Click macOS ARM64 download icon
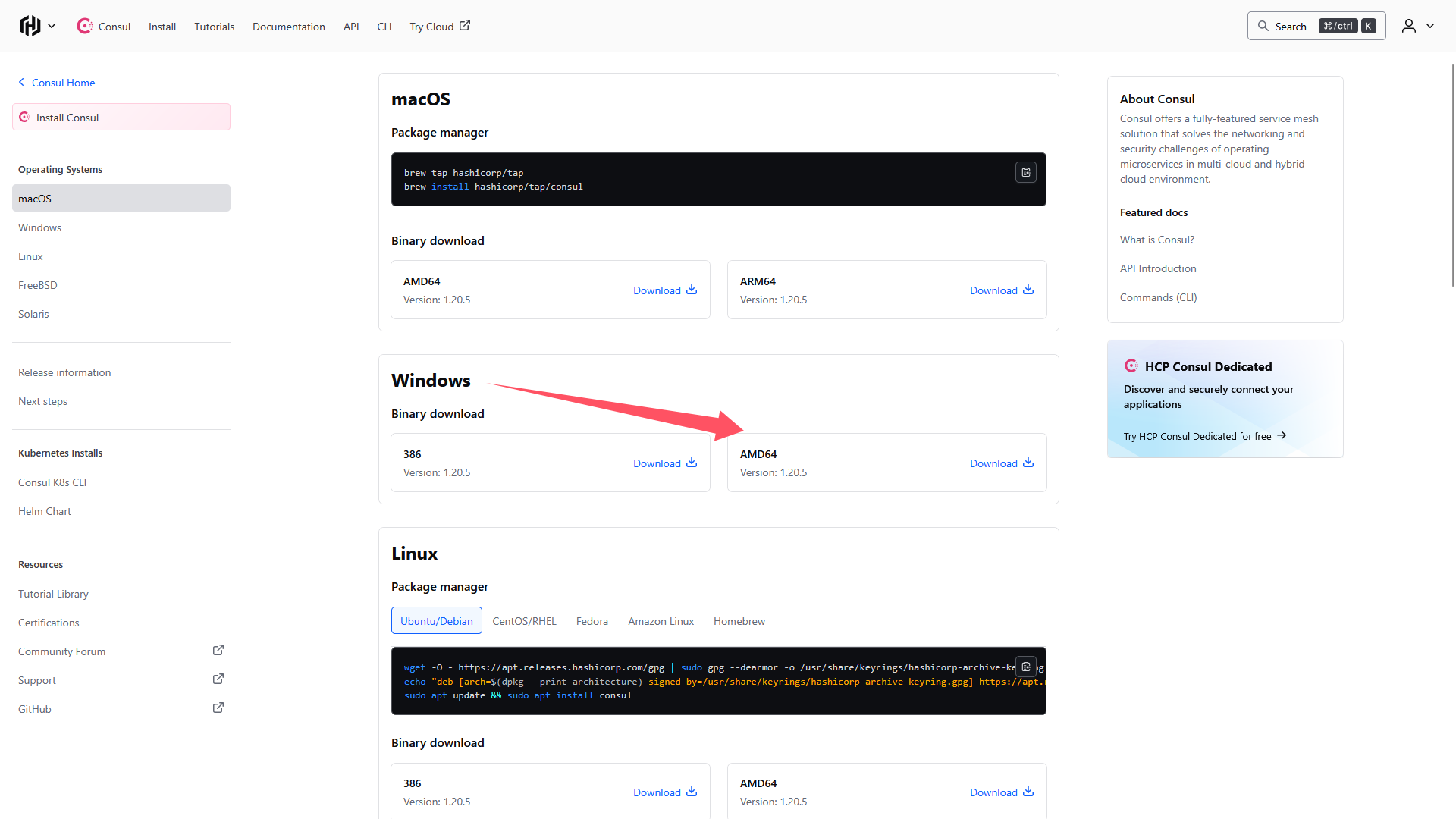Image resolution: width=1456 pixels, height=819 pixels. click(x=1028, y=290)
